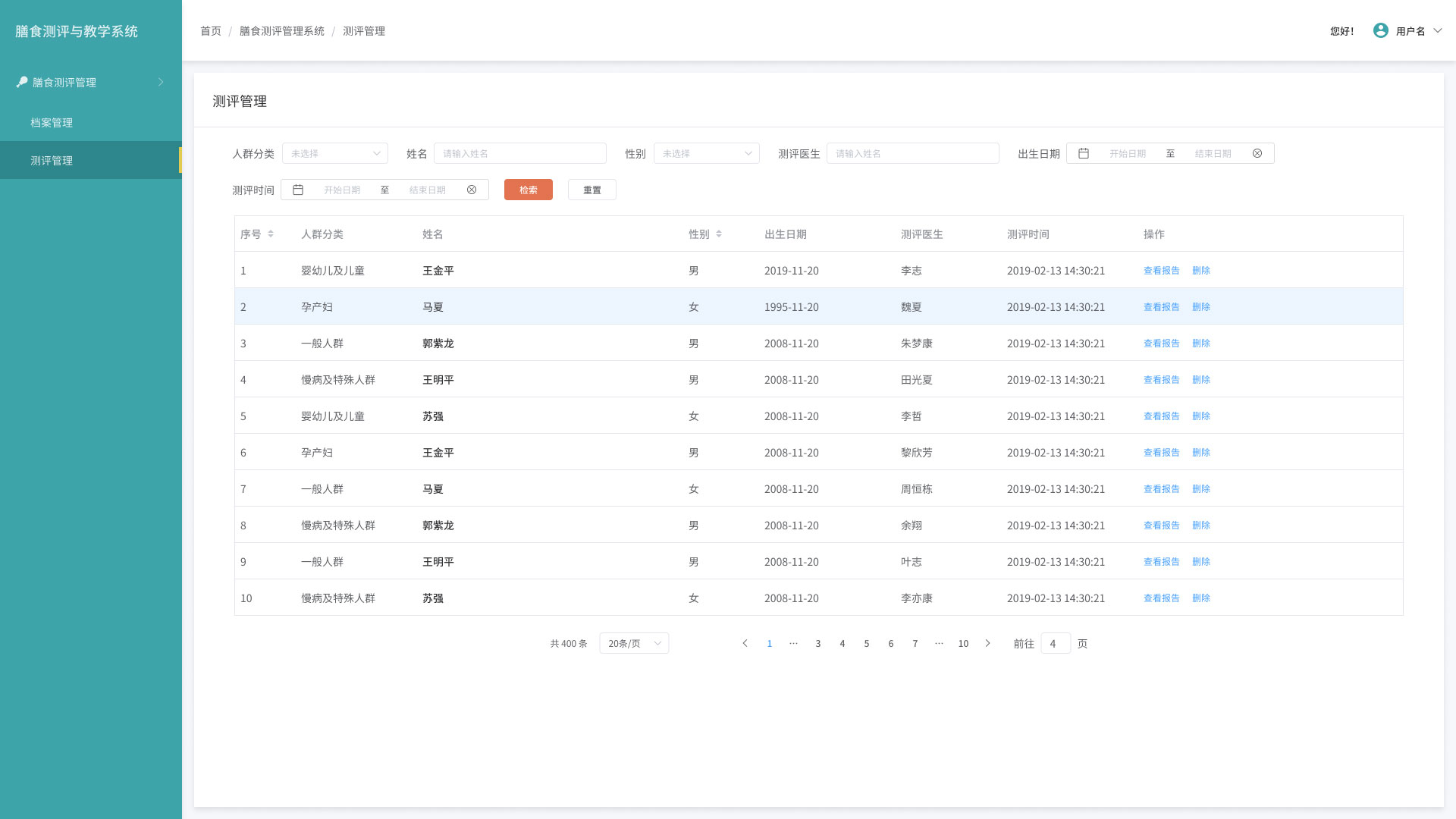
Task: Click doctor name 黎欣芳
Action: pyautogui.click(x=917, y=453)
